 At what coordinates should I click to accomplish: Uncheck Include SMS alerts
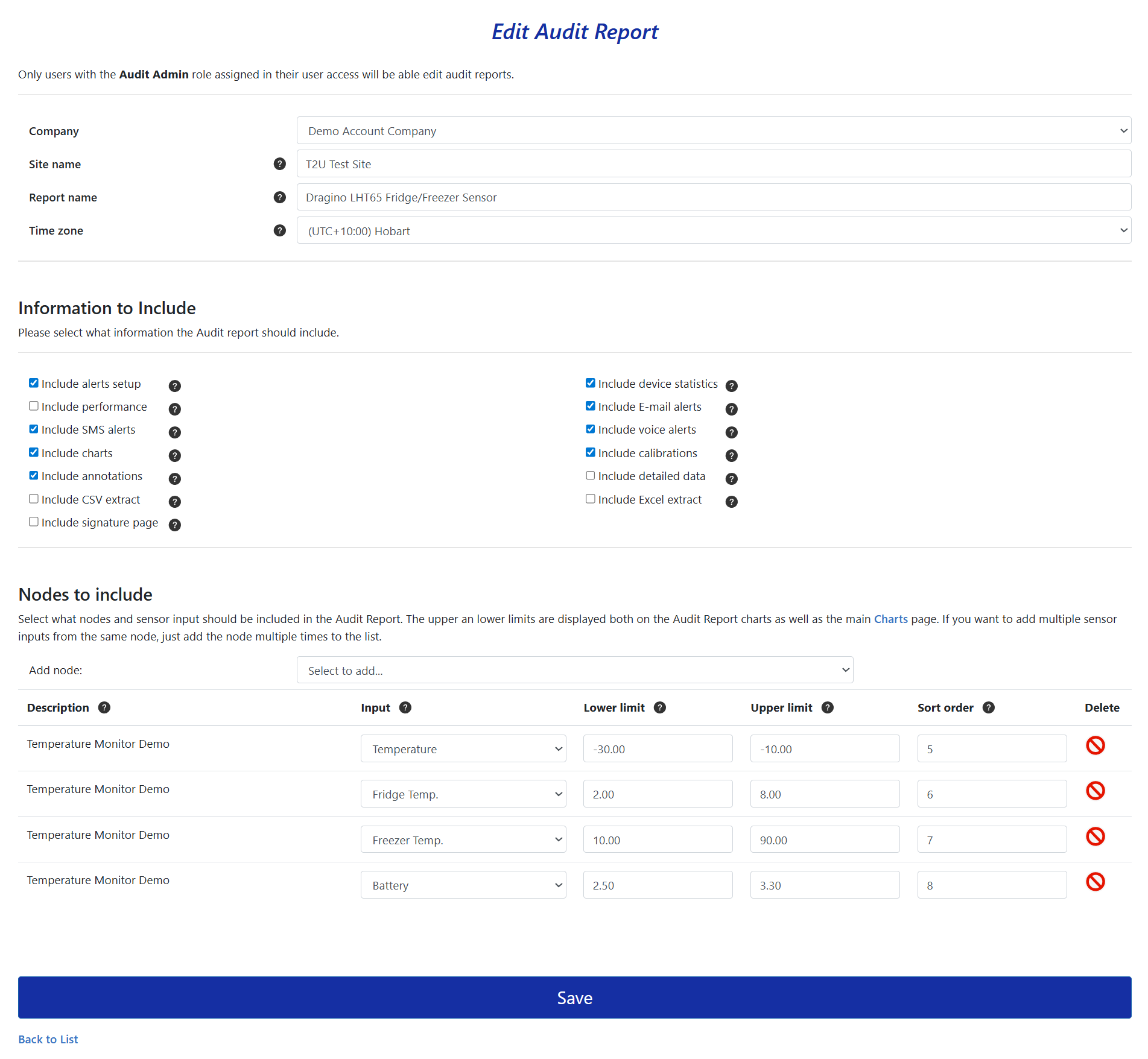click(34, 429)
